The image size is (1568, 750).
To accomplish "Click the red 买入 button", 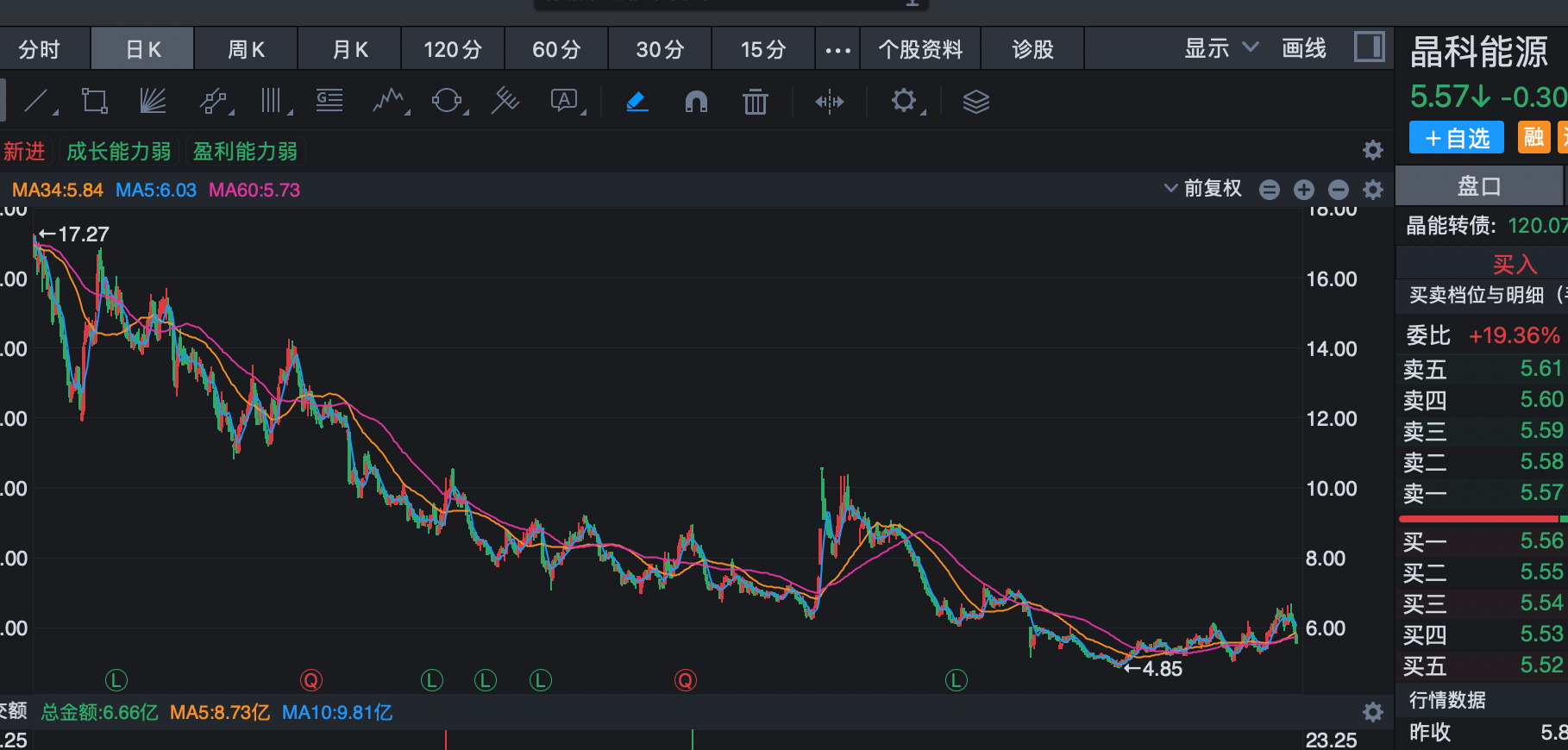I will (x=1515, y=264).
